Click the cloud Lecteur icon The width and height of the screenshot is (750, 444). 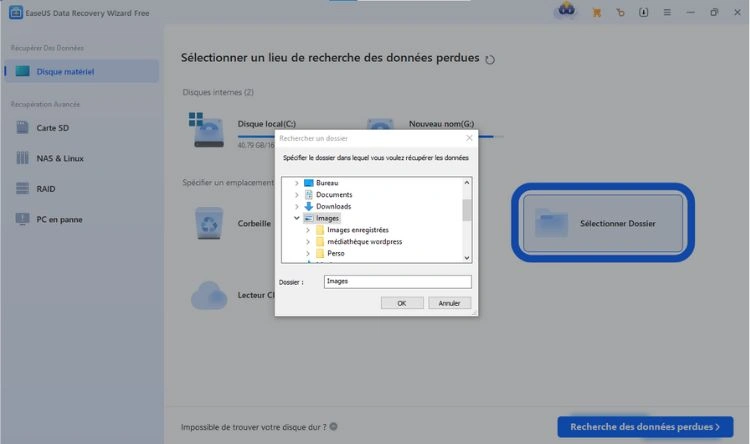coord(209,295)
